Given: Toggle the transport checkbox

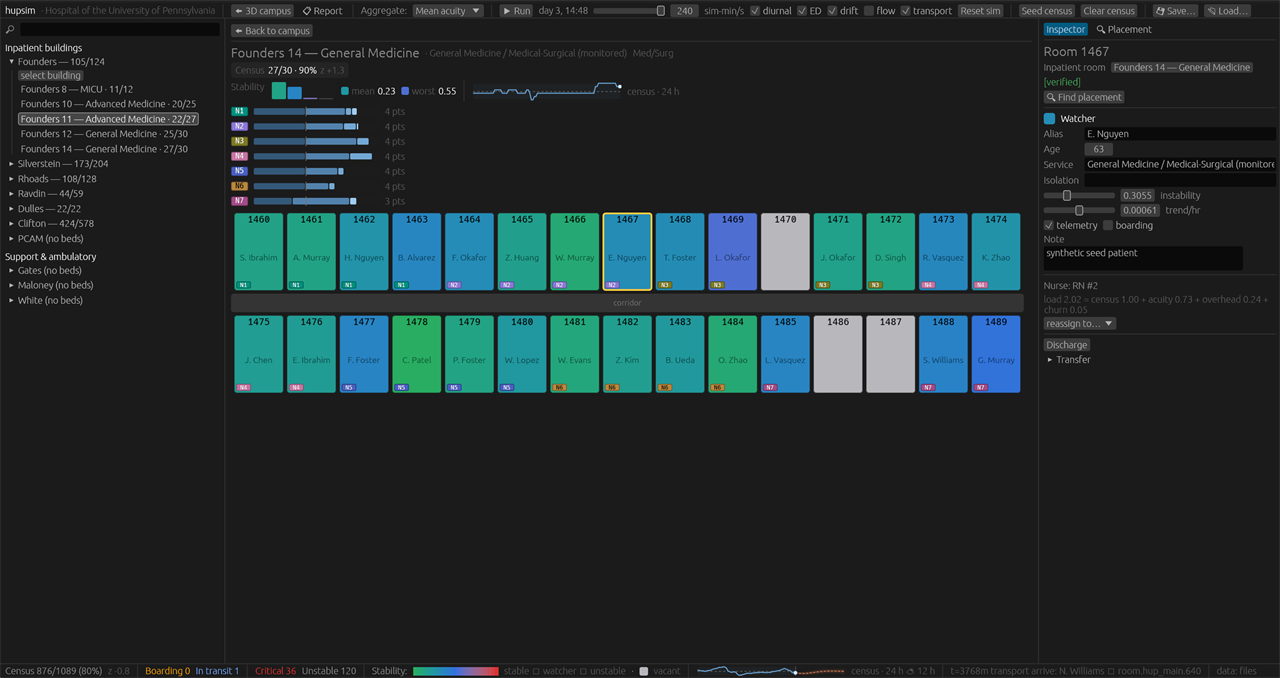Looking at the screenshot, I should click(x=905, y=11).
